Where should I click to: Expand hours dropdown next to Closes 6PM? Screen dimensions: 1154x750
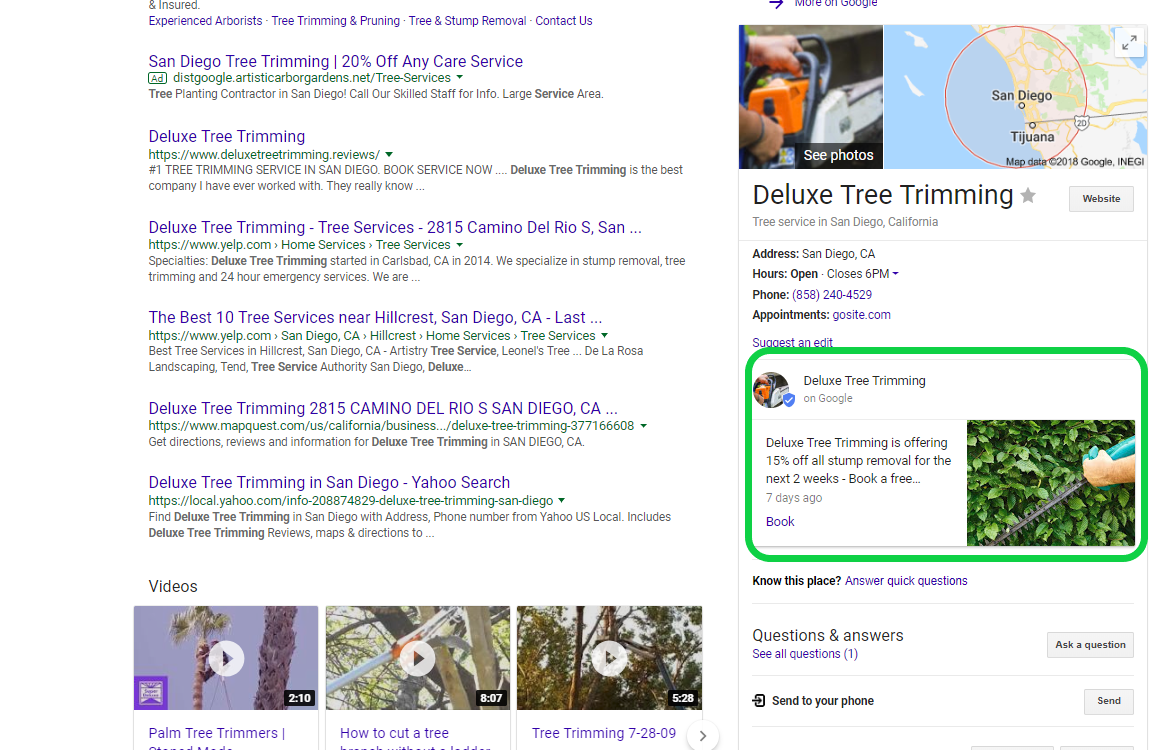point(896,274)
